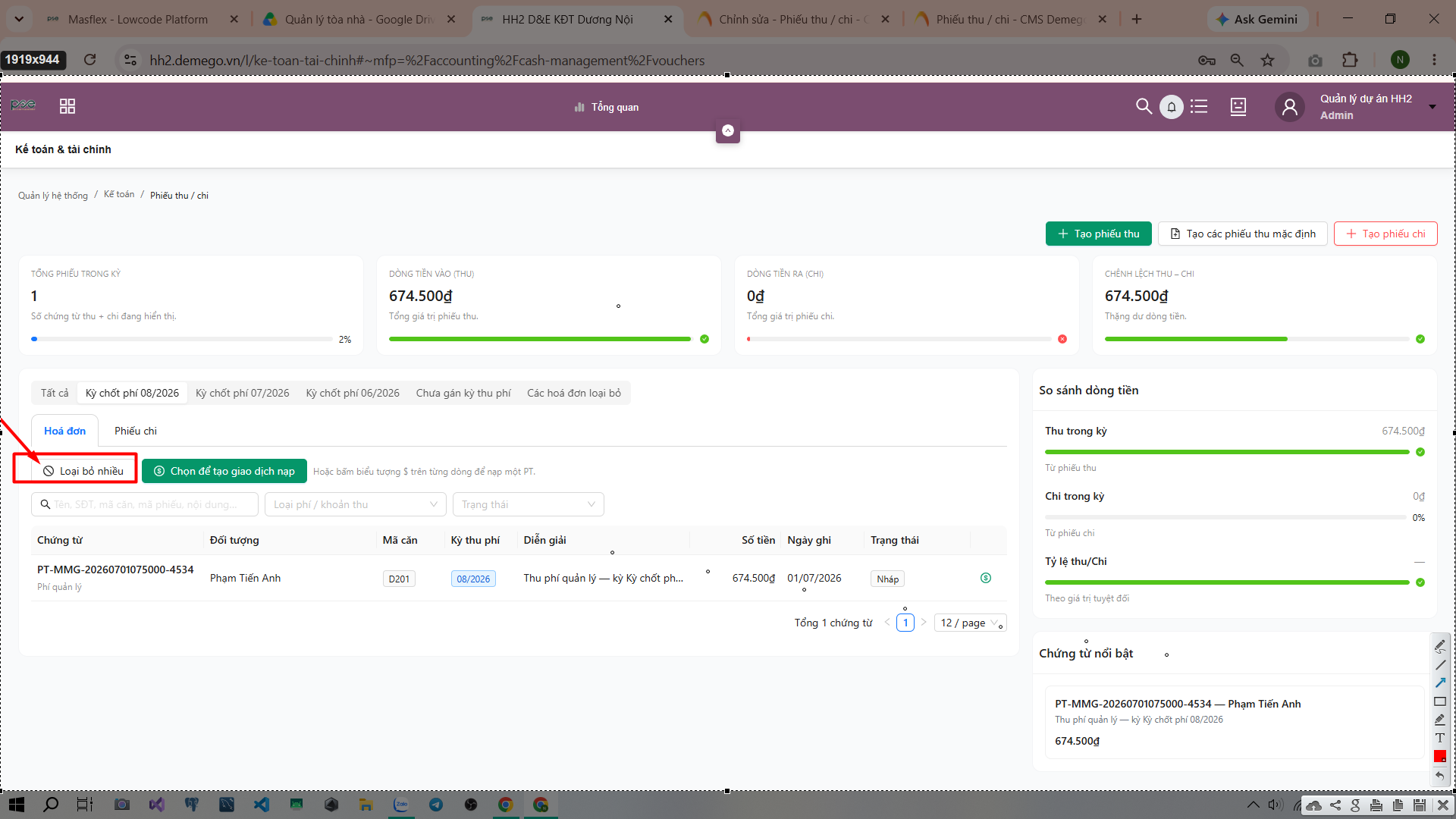This screenshot has height=819, width=1456.
Task: Click the Tạo phiếu thu button
Action: [1099, 234]
